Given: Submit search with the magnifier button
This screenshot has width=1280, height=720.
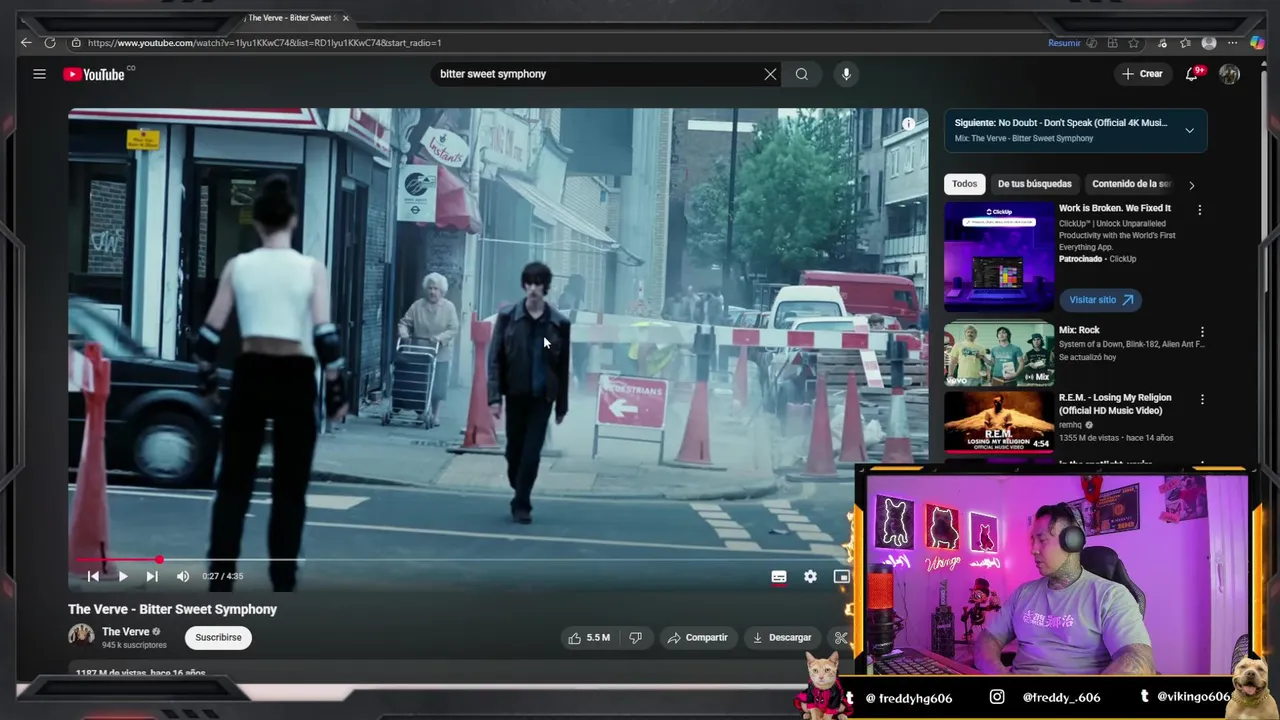Looking at the screenshot, I should coord(801,74).
